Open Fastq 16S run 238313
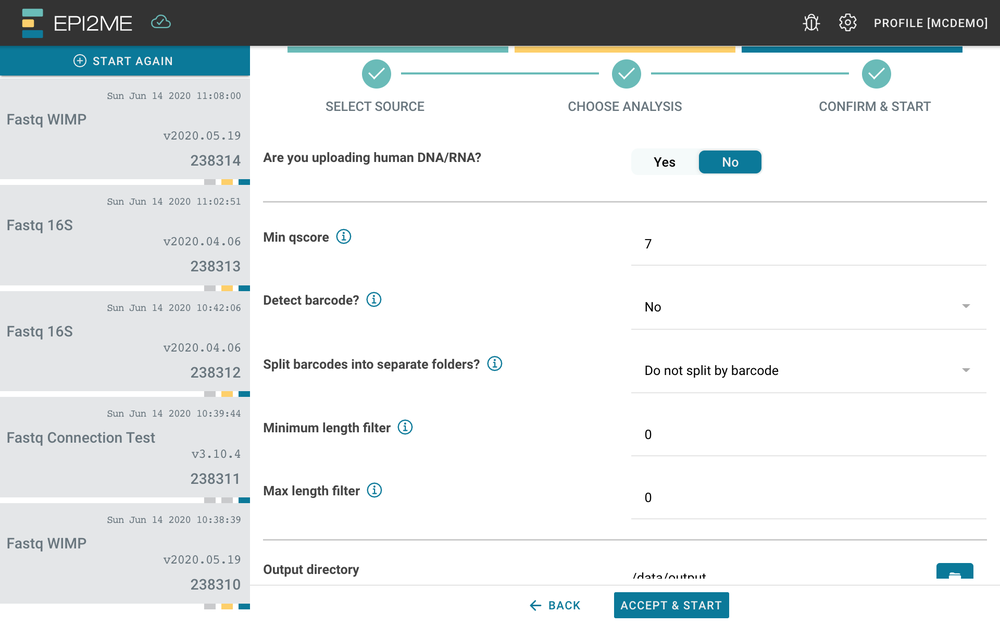1000x625 pixels. pyautogui.click(x=125, y=235)
